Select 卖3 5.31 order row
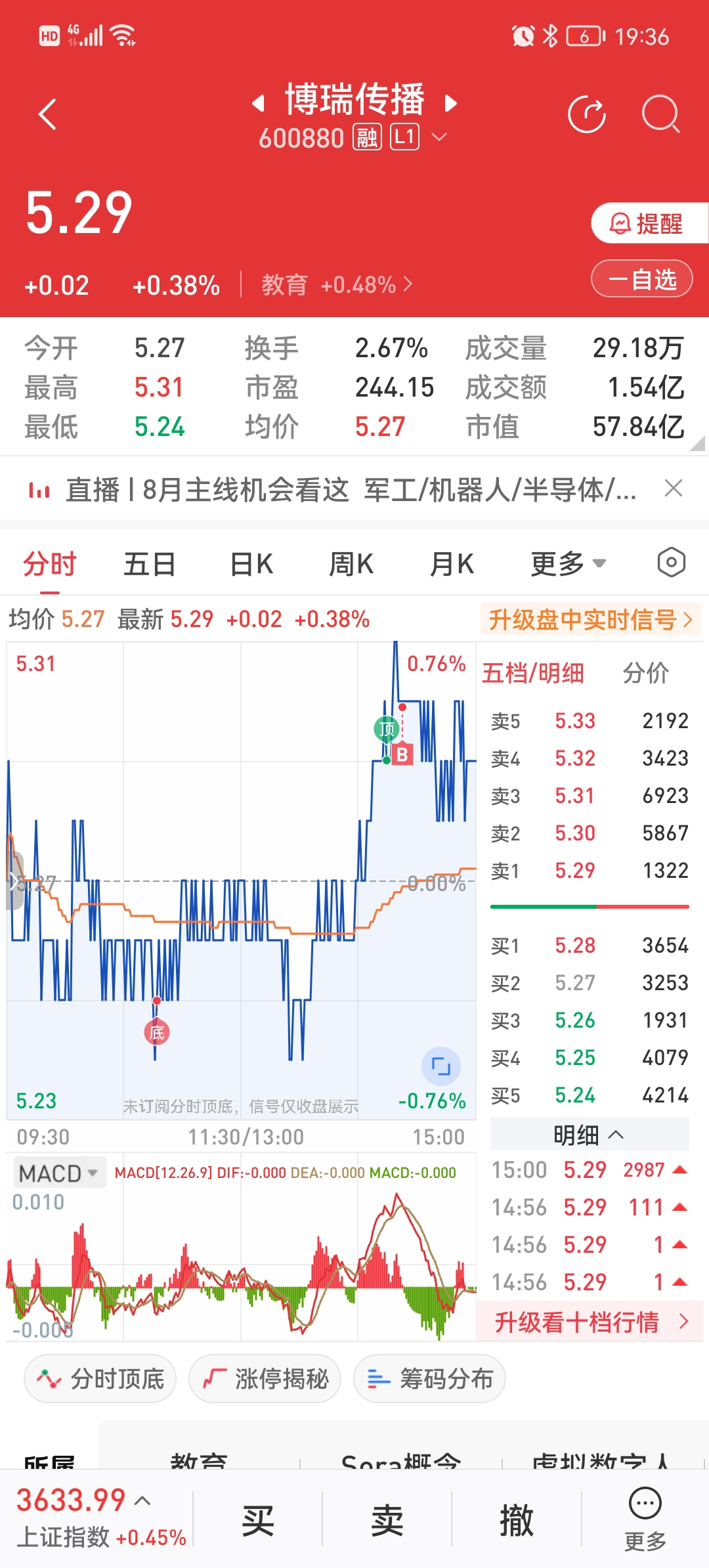Image resolution: width=709 pixels, height=1568 pixels. click(x=590, y=796)
